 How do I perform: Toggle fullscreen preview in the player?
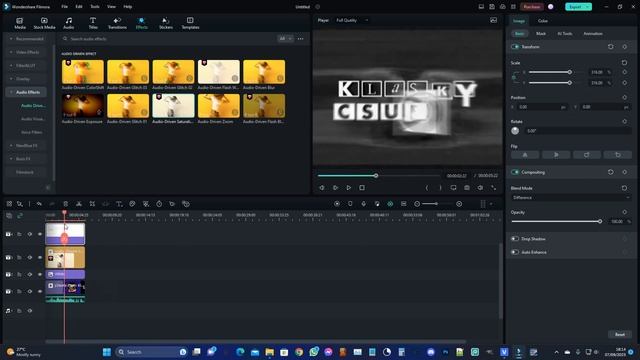pos(493,188)
